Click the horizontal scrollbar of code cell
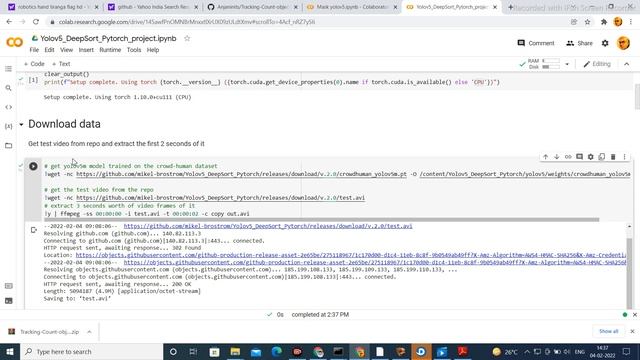 click(x=322, y=220)
